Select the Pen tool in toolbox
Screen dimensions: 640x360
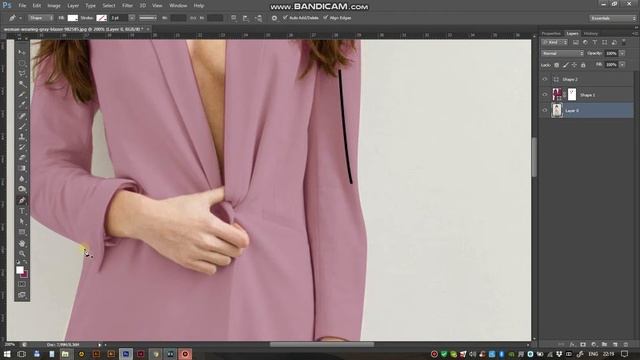click(x=22, y=200)
